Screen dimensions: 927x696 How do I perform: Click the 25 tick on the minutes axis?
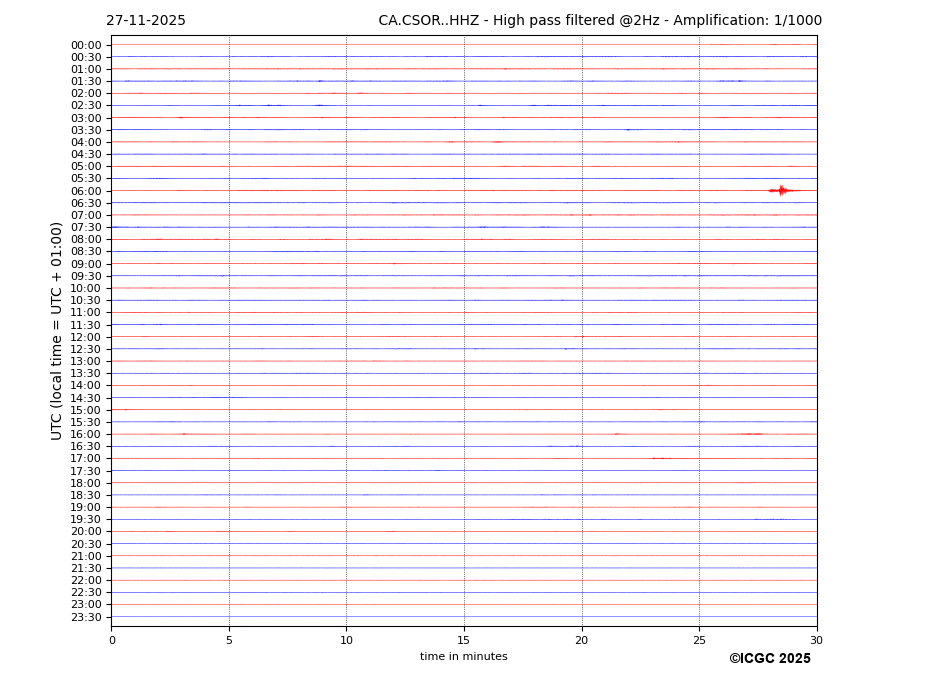(x=699, y=640)
